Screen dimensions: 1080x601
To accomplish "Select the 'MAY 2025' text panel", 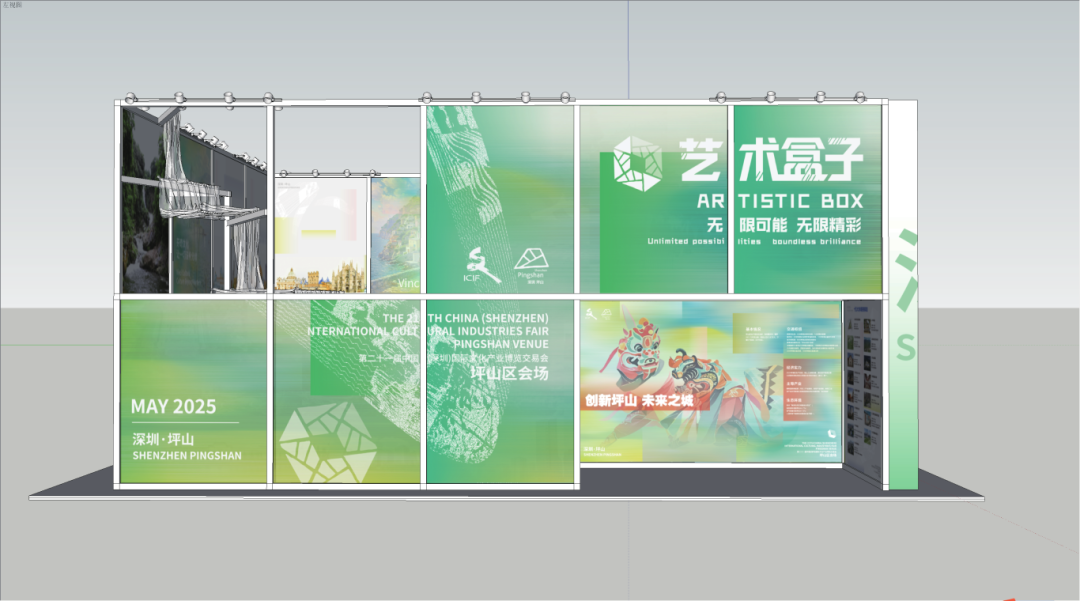I will 173,407.
